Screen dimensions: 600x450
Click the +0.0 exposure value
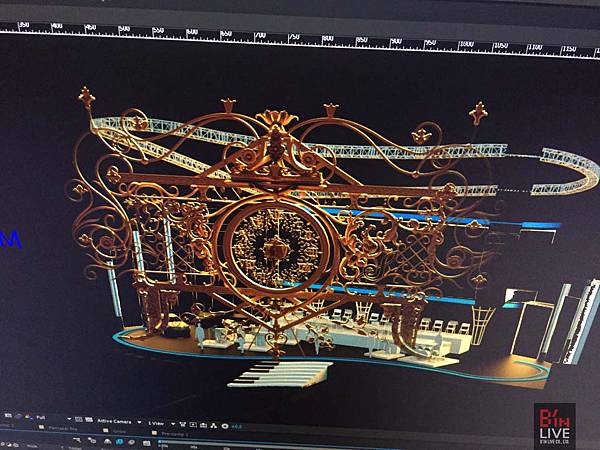236,426
